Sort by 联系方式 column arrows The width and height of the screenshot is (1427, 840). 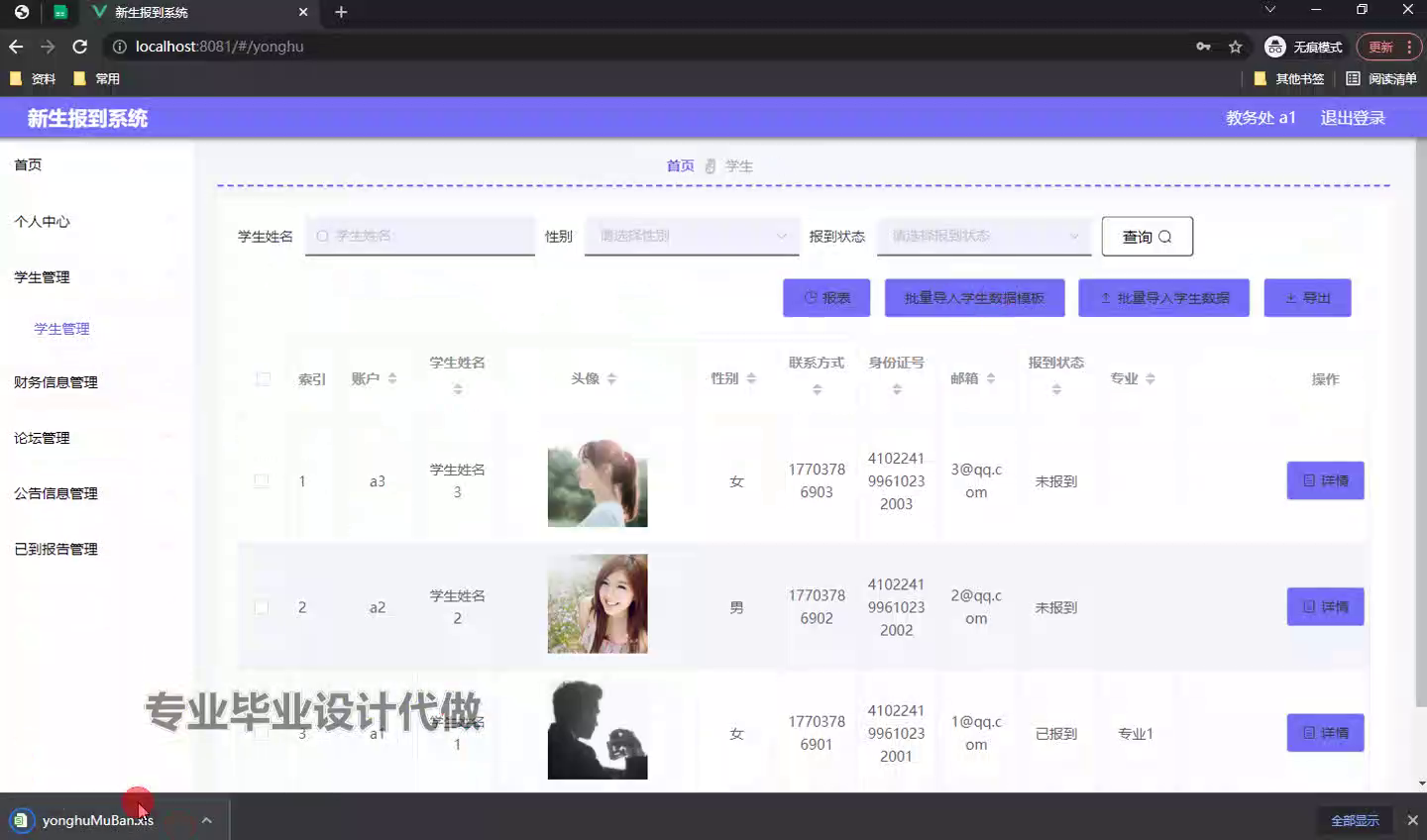(x=817, y=389)
